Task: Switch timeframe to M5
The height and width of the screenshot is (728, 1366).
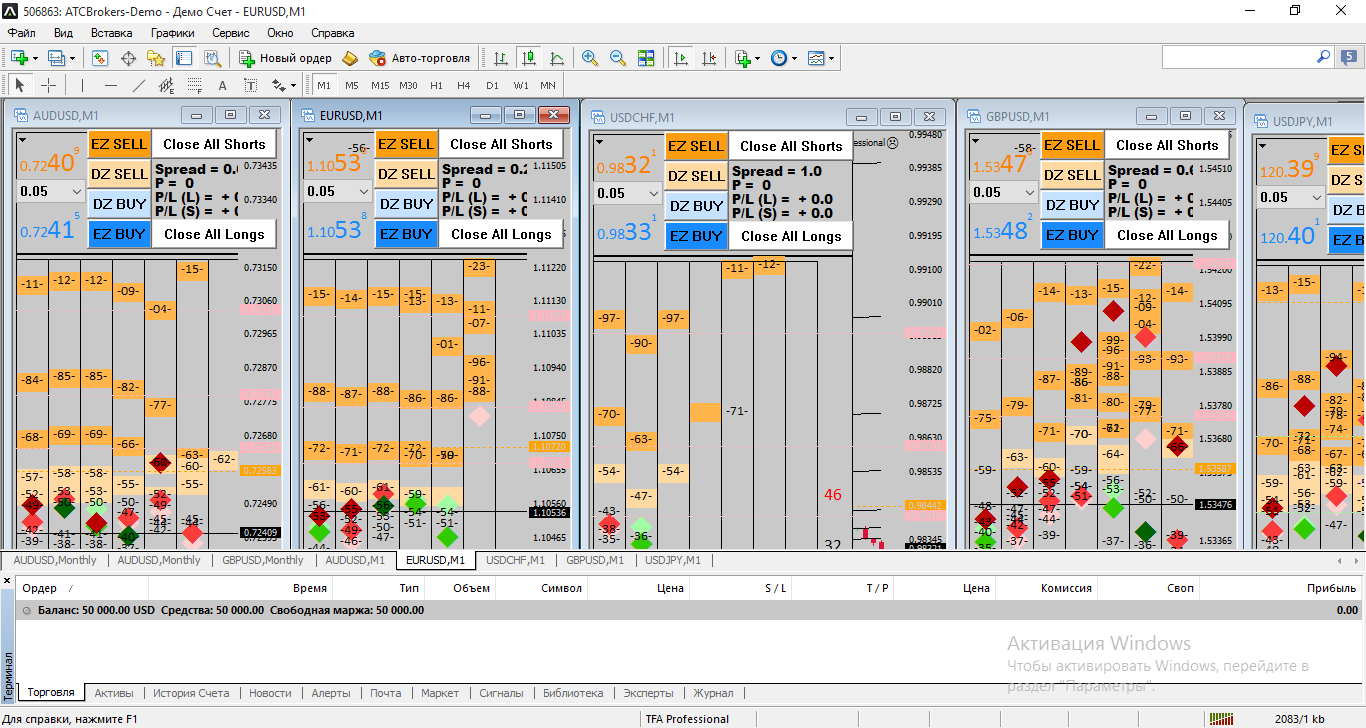Action: pyautogui.click(x=352, y=86)
